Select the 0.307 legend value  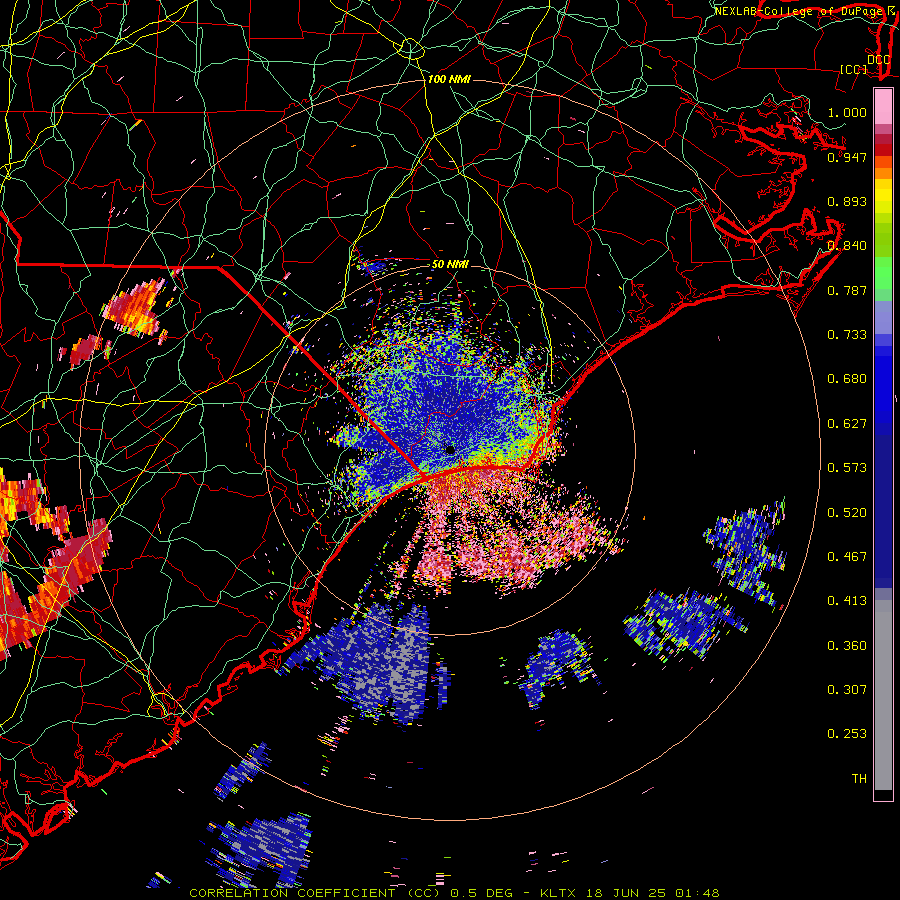(x=847, y=689)
